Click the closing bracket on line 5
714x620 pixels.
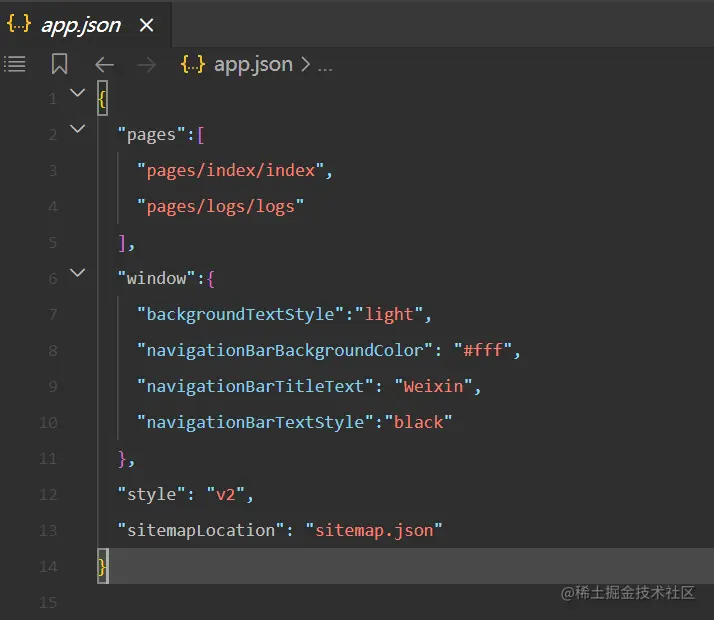(x=122, y=243)
